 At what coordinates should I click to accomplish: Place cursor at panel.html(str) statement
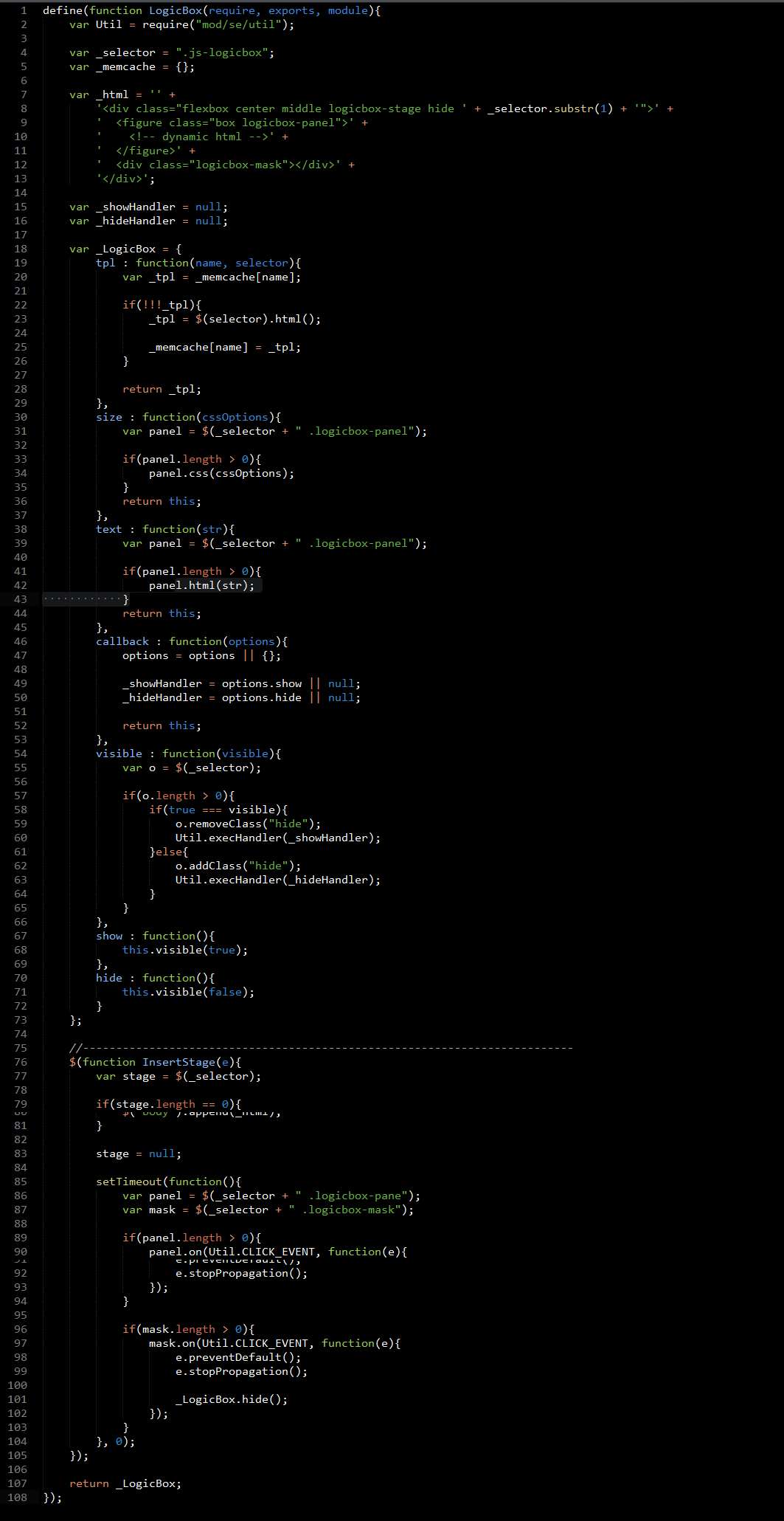click(201, 585)
